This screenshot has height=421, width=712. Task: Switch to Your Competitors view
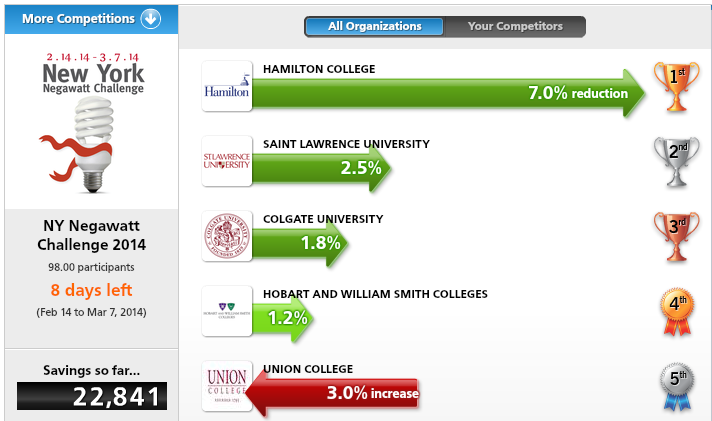[515, 26]
